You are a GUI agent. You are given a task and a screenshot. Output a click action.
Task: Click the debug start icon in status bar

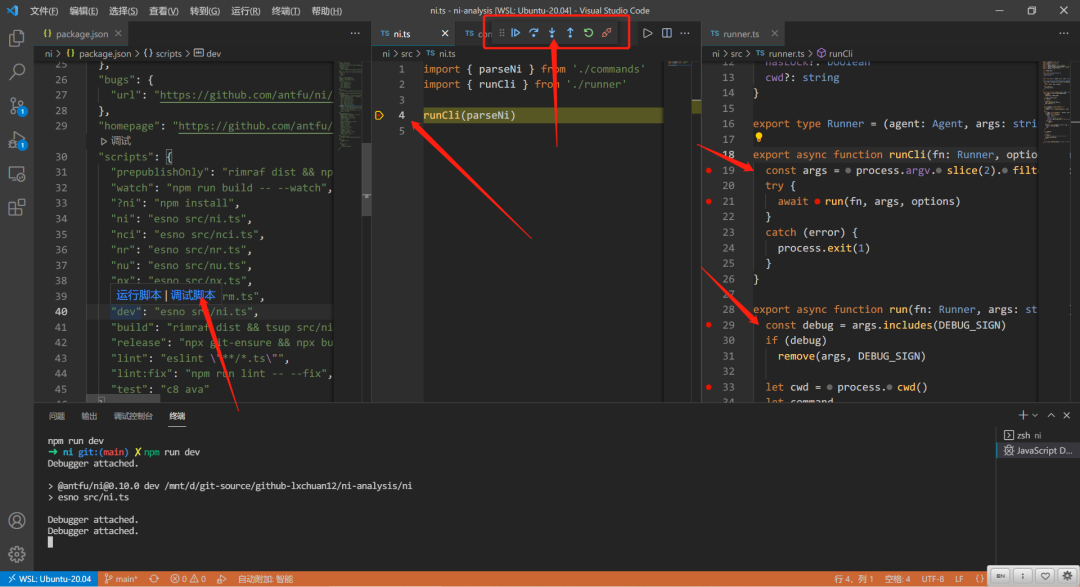point(221,579)
